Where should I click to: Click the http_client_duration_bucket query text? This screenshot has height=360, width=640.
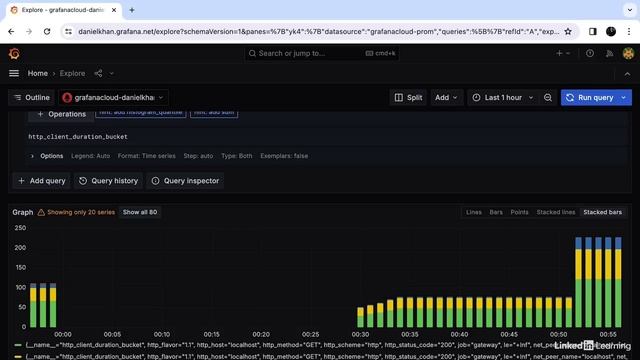pyautogui.click(x=78, y=137)
